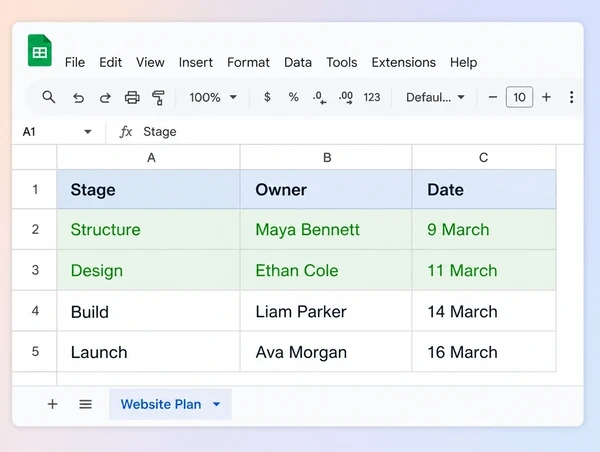Select column A header

click(x=148, y=157)
